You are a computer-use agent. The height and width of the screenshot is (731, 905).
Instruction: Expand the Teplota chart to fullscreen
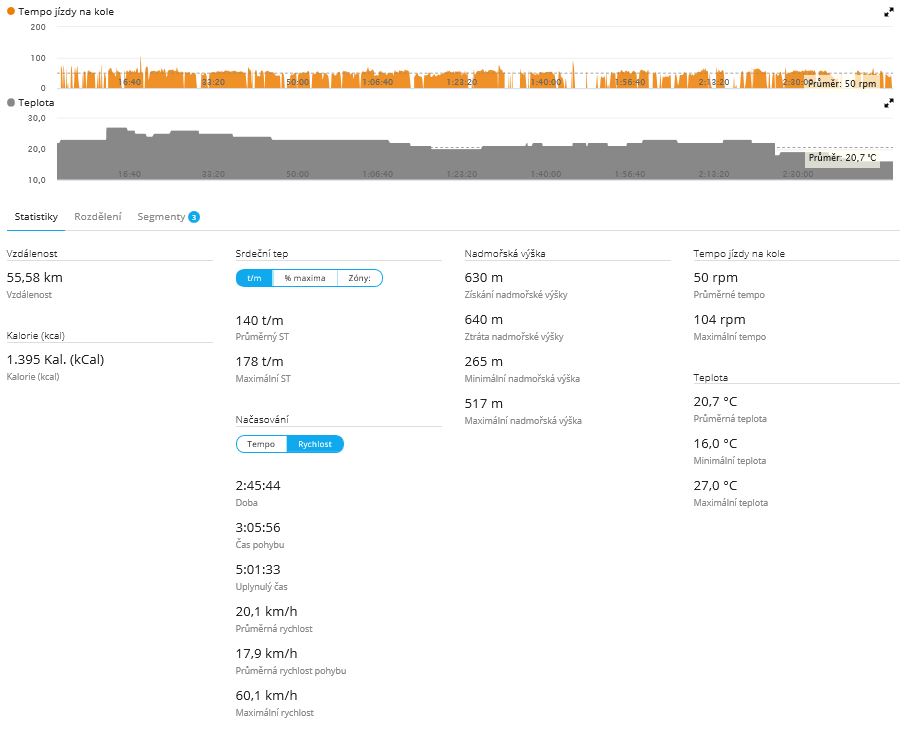tap(889, 103)
